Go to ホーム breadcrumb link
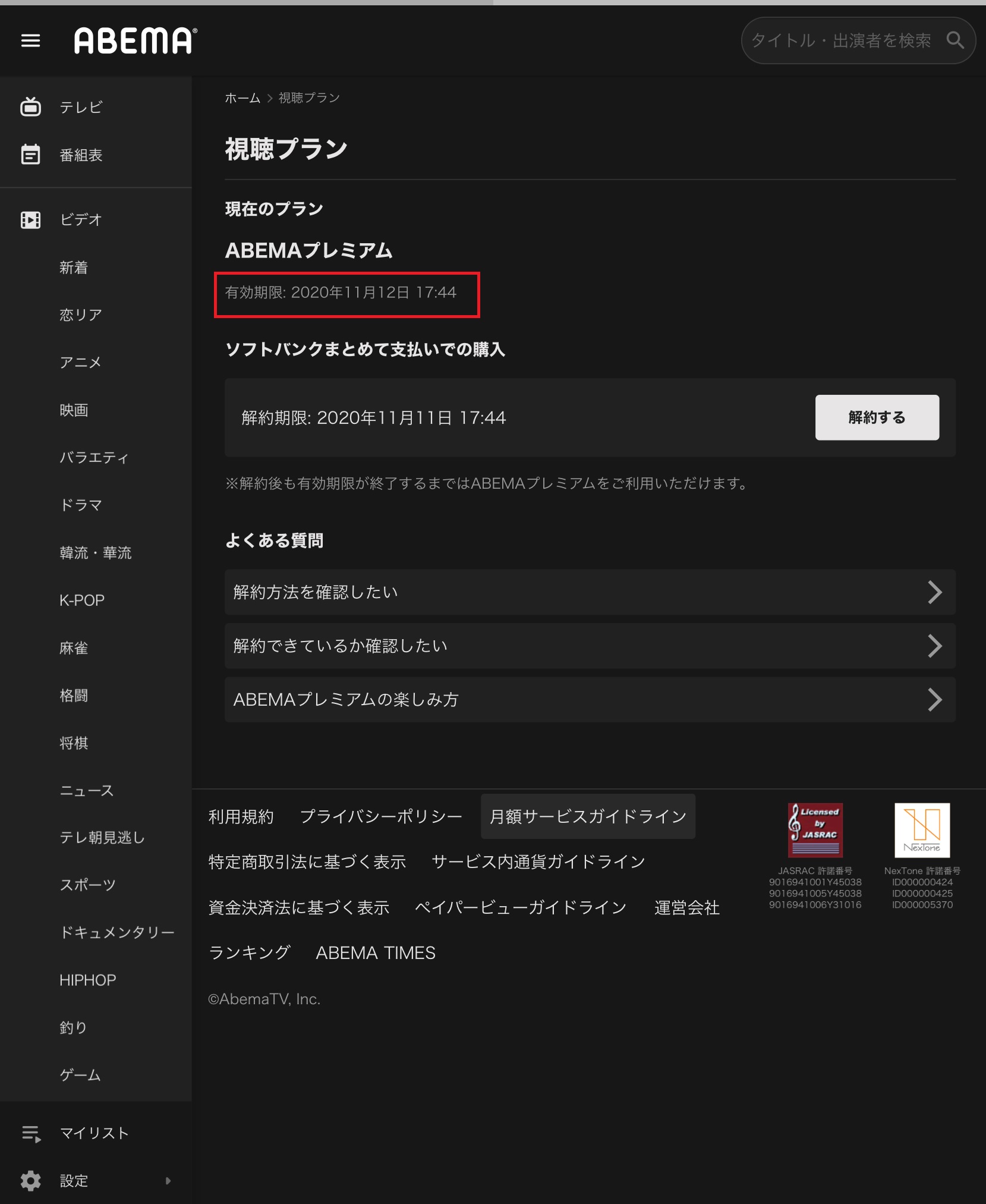This screenshot has height=1204, width=986. 242,98
